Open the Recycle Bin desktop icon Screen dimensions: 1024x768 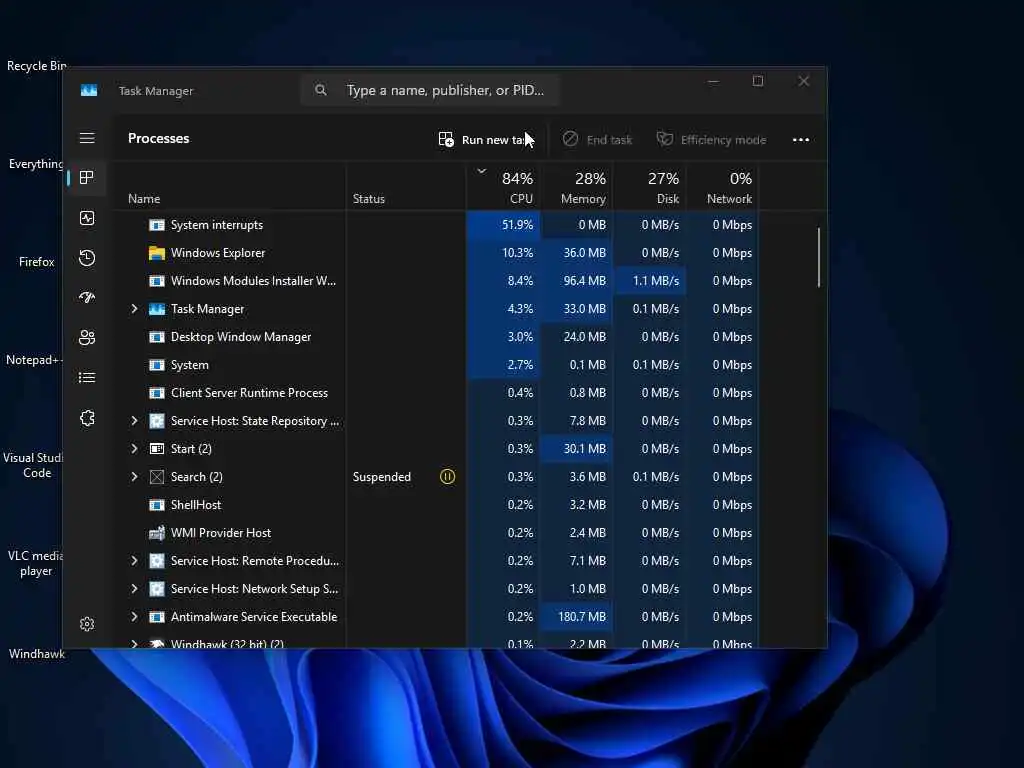click(x=36, y=66)
